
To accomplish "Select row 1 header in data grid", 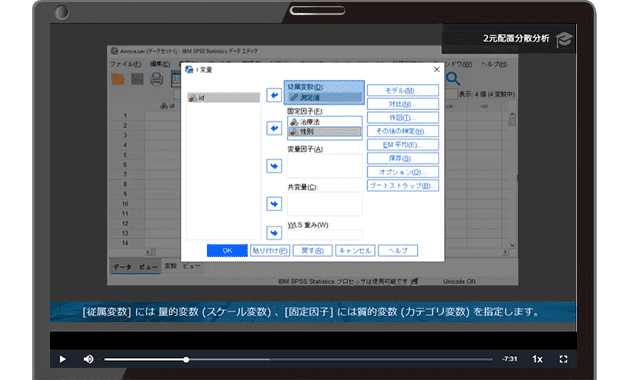I will 125,116.
